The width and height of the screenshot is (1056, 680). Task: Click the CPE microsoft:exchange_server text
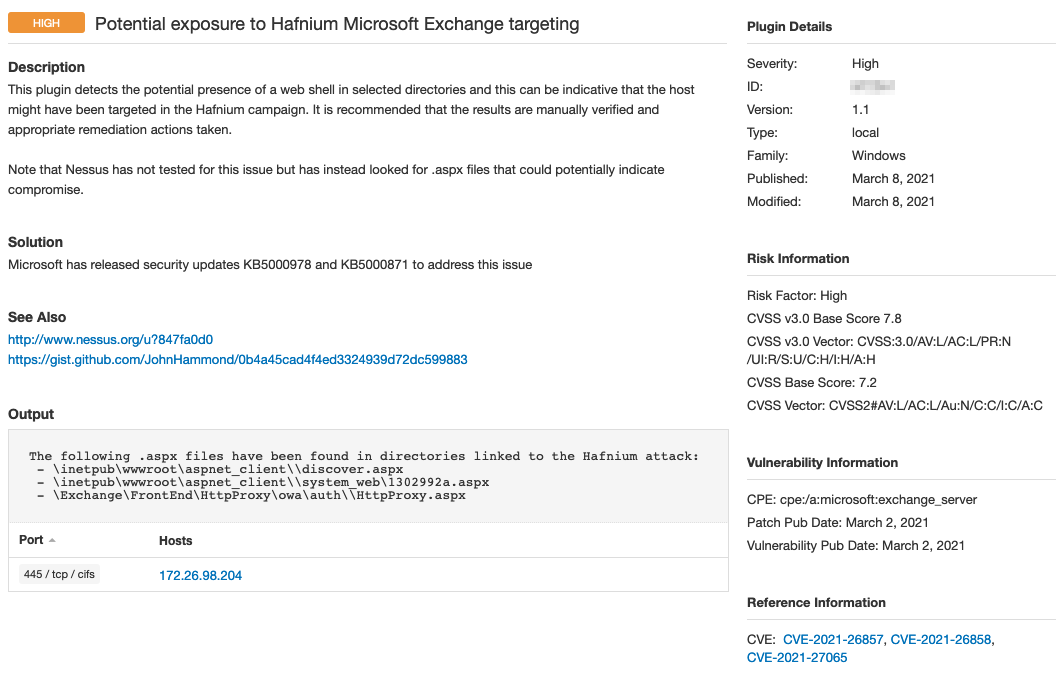[x=862, y=500]
